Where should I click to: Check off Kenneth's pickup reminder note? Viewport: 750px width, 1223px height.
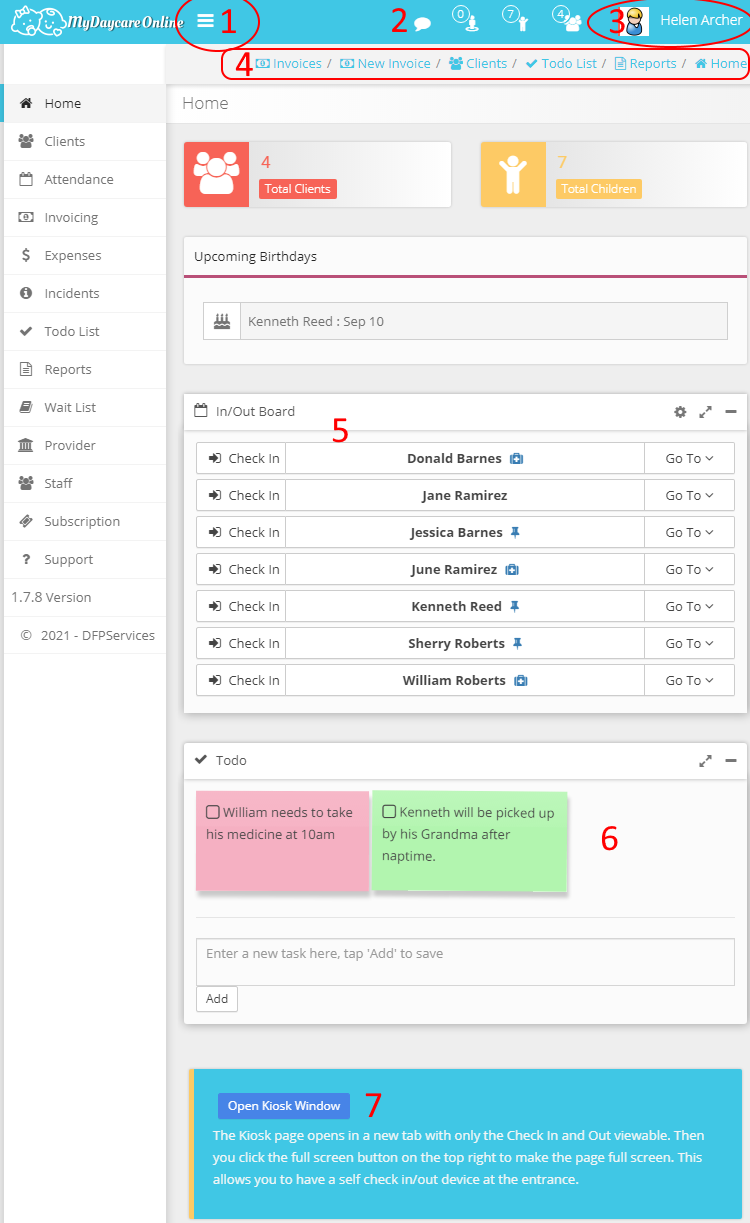pos(388,811)
